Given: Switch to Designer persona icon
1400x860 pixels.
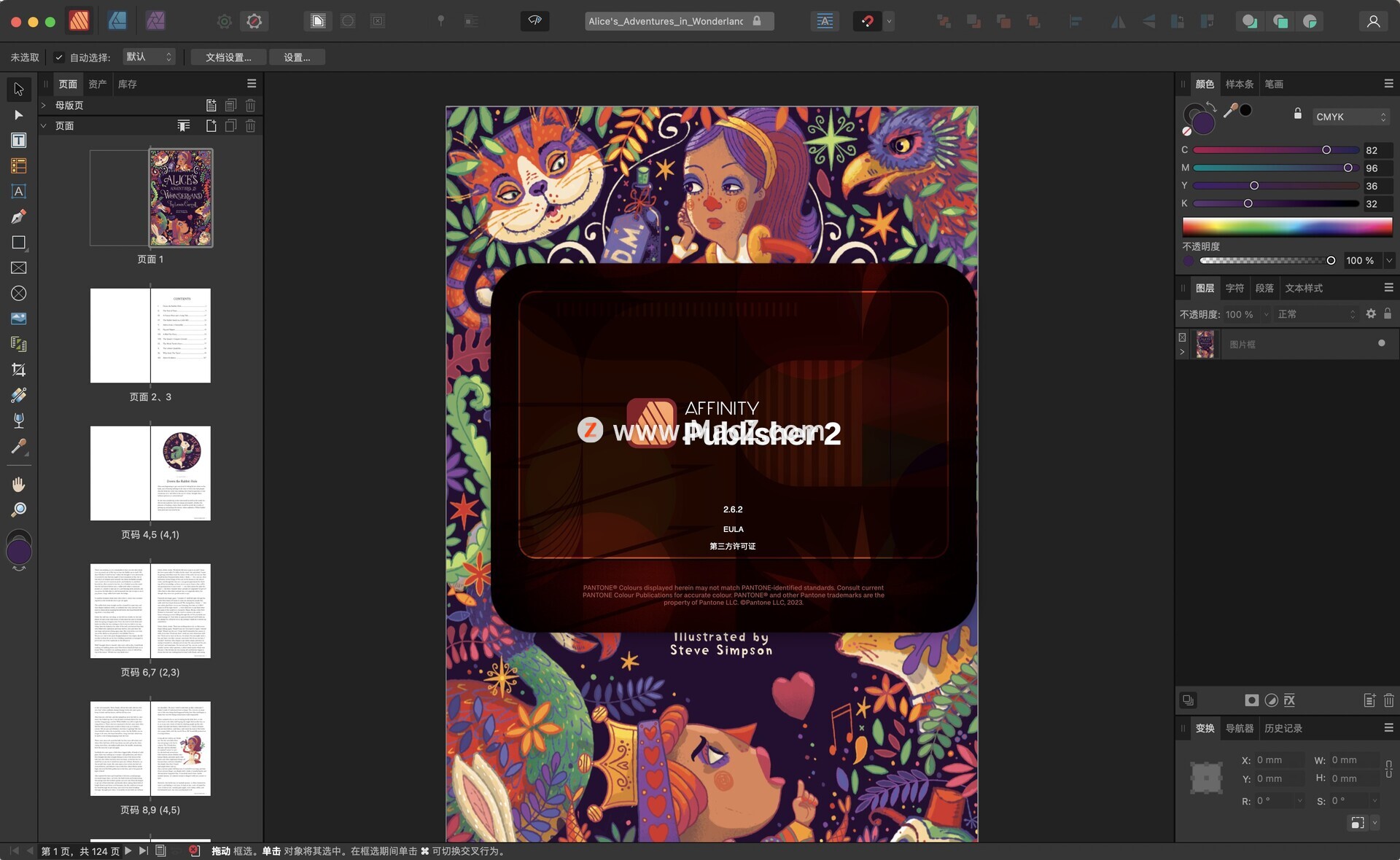Looking at the screenshot, I should 117,21.
